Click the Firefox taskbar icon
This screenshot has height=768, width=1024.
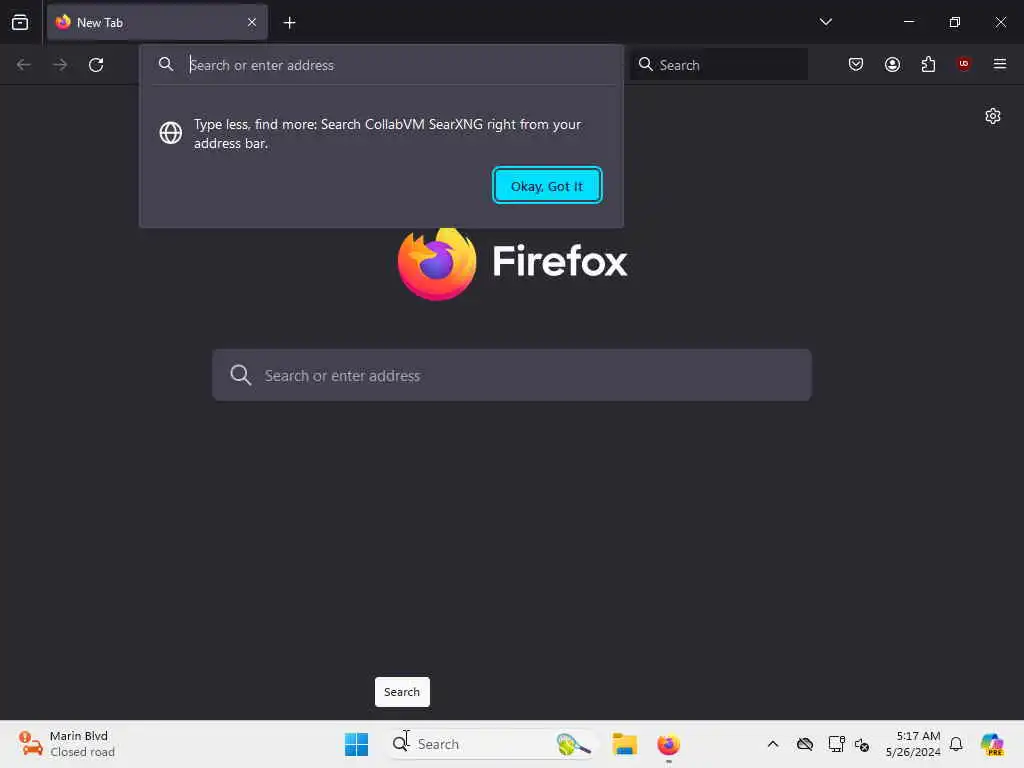point(668,744)
